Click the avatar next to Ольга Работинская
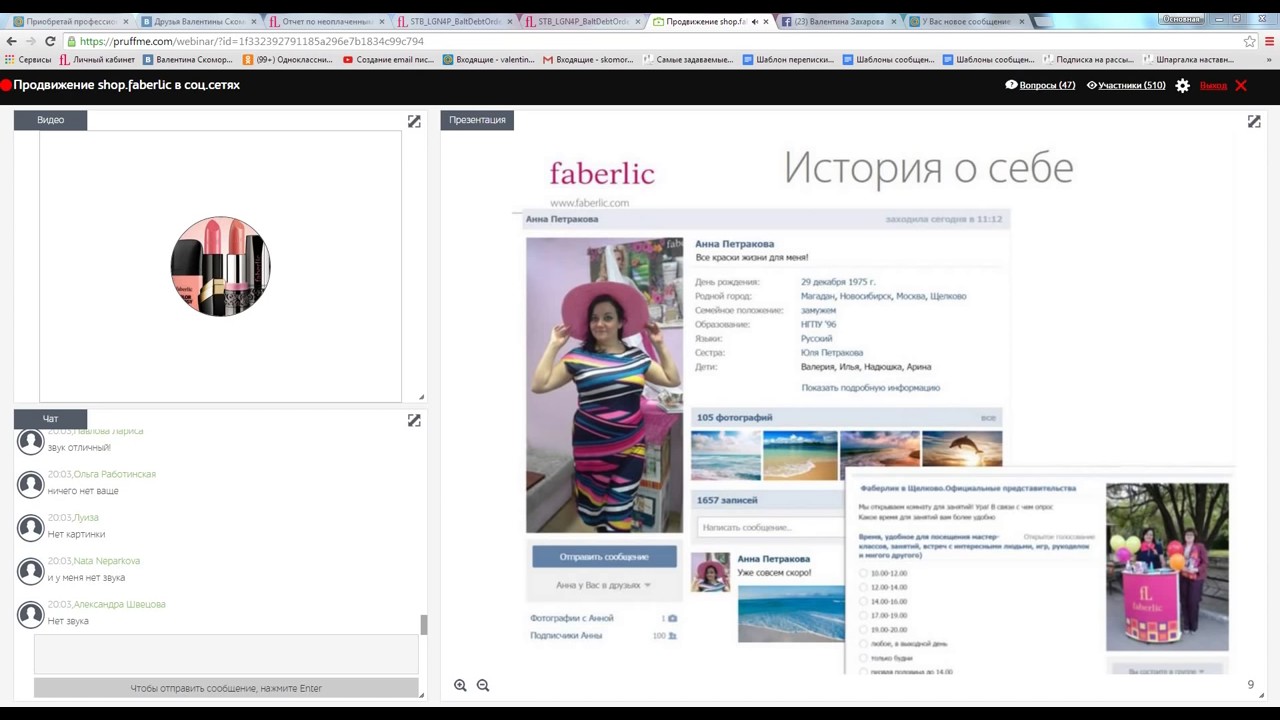This screenshot has height=720, width=1280. coord(31,484)
